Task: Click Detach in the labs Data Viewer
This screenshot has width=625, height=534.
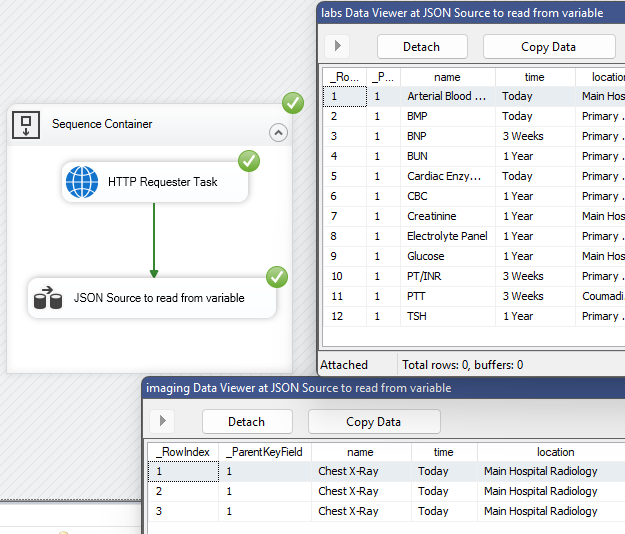Action: point(422,47)
